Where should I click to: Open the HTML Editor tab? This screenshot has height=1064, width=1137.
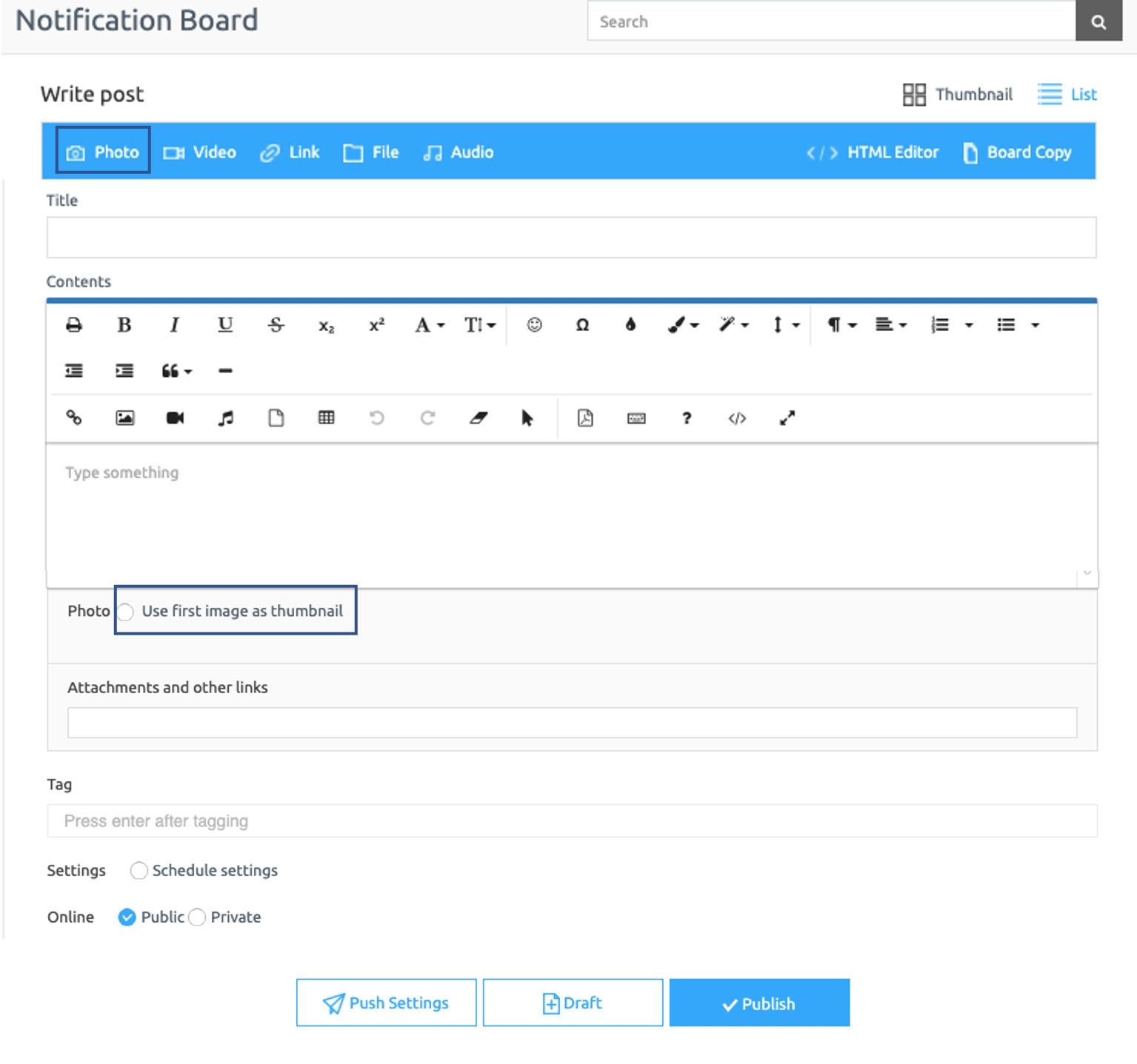click(x=873, y=153)
